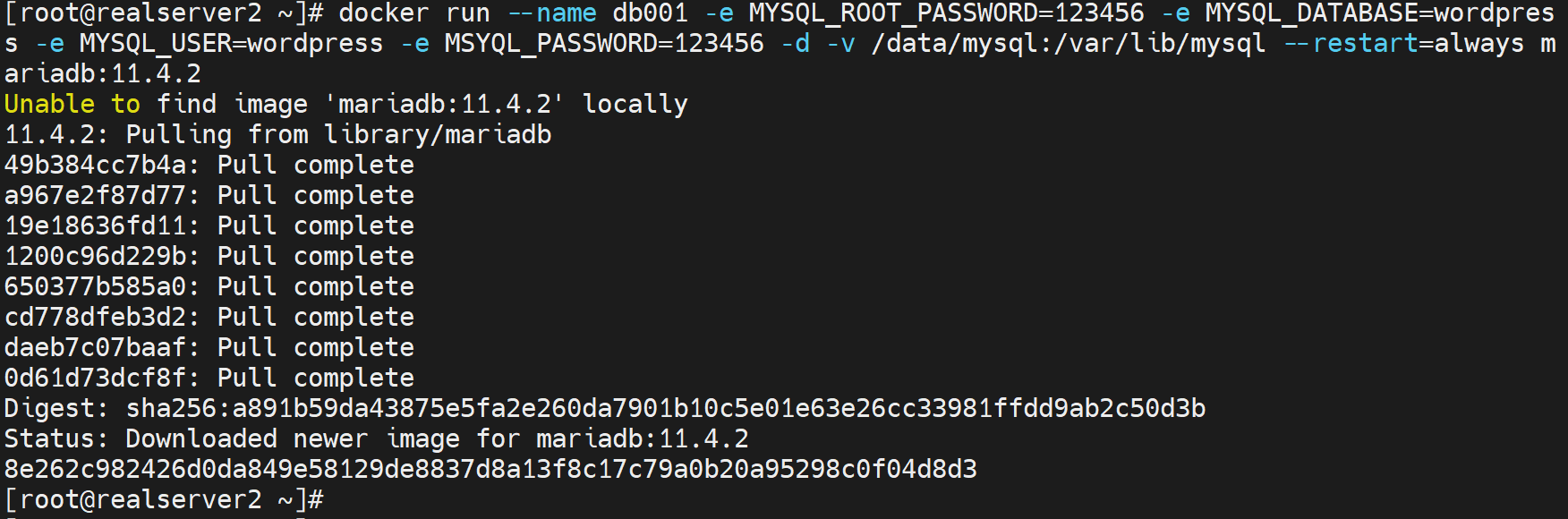This screenshot has width=1568, height=519.
Task: Click the container ID starting with 8e262c98
Action: coord(490,470)
